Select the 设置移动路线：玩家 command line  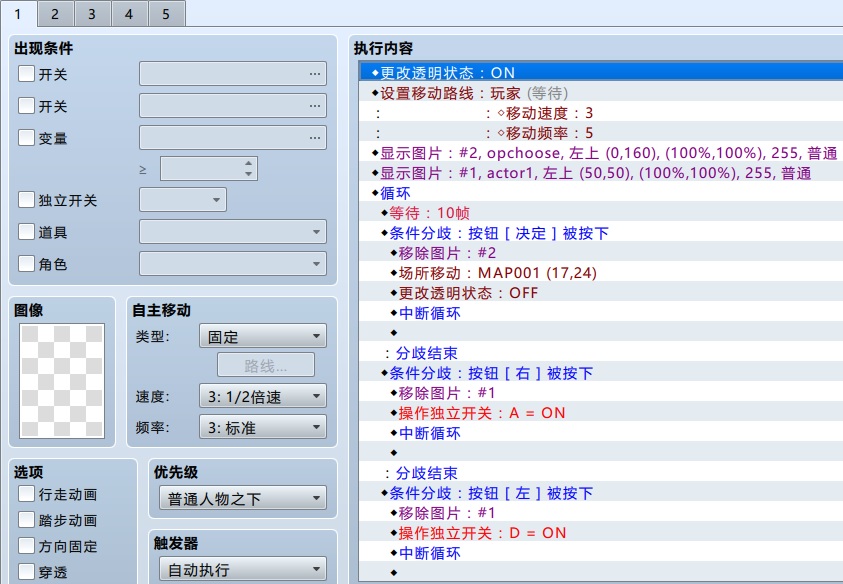click(601, 93)
